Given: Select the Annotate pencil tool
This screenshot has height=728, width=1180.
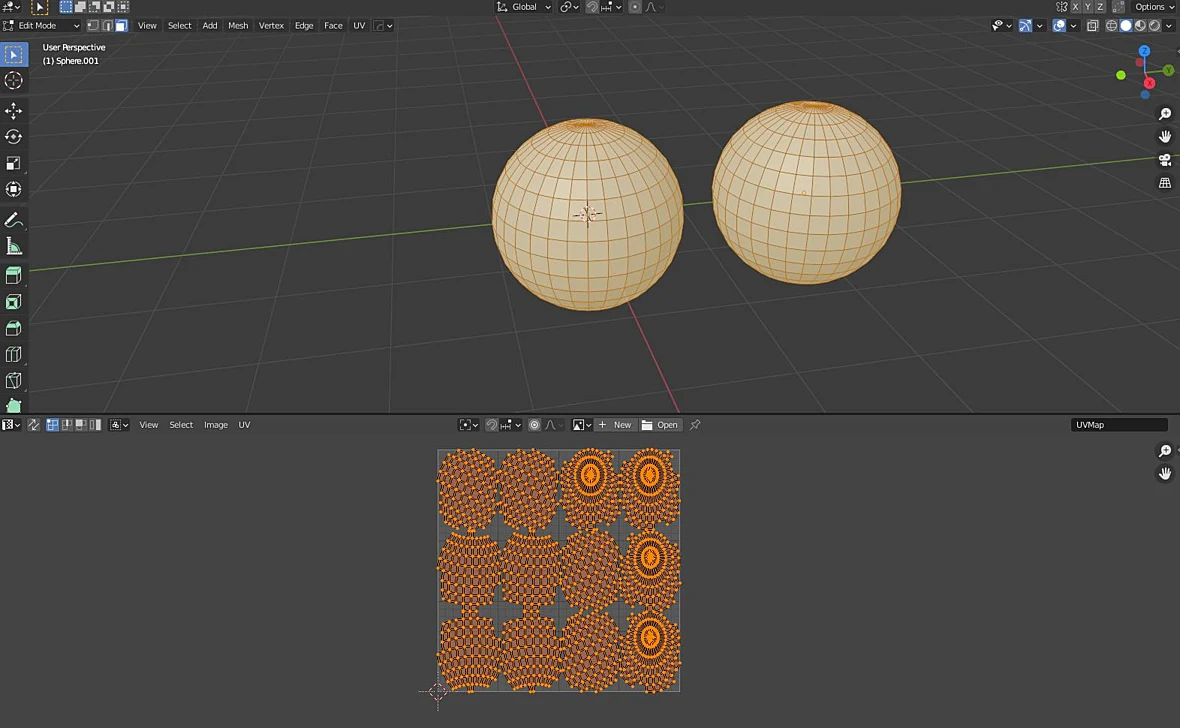Looking at the screenshot, I should pos(14,220).
